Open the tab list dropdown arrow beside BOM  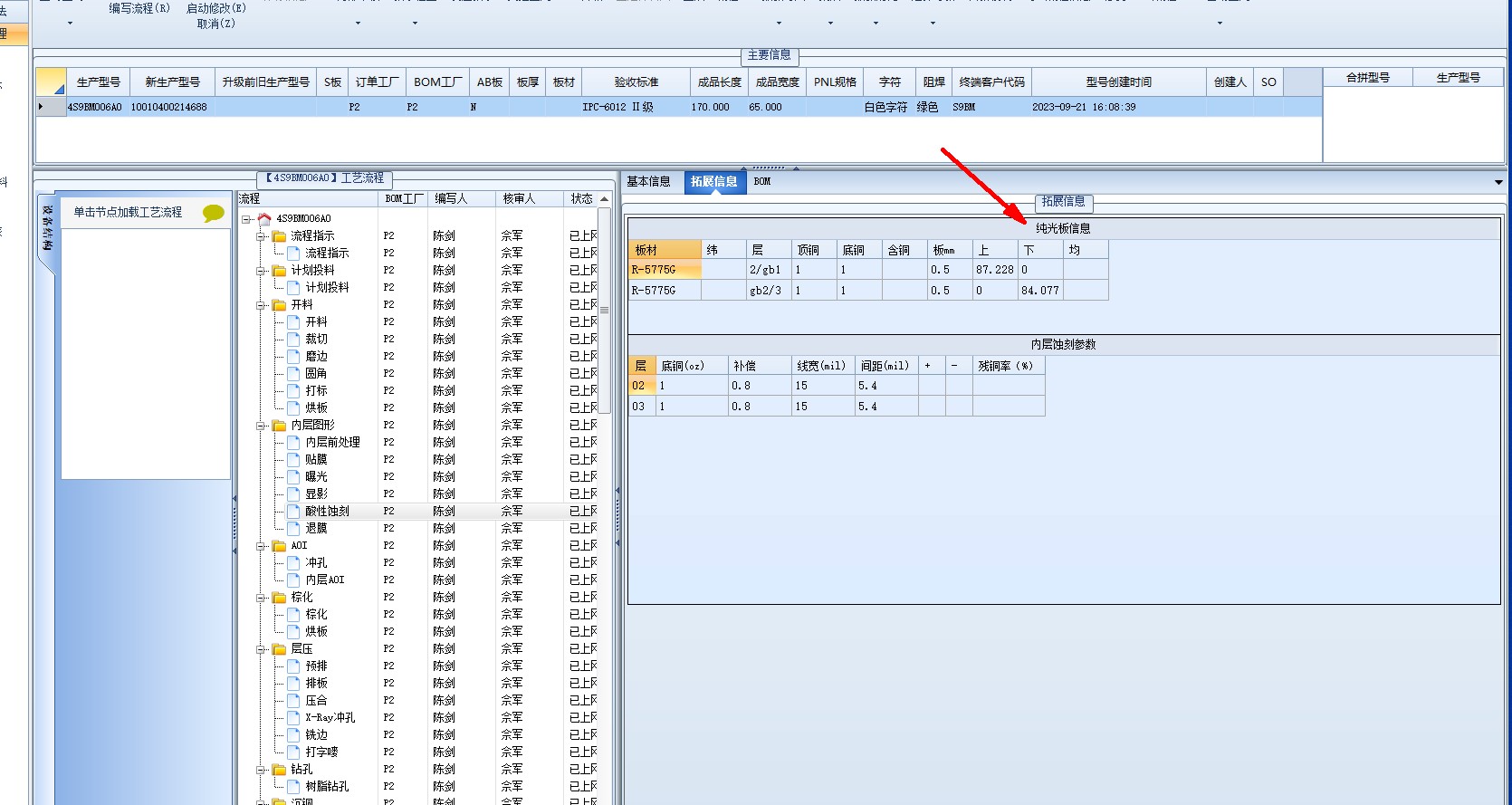pyautogui.click(x=1498, y=182)
